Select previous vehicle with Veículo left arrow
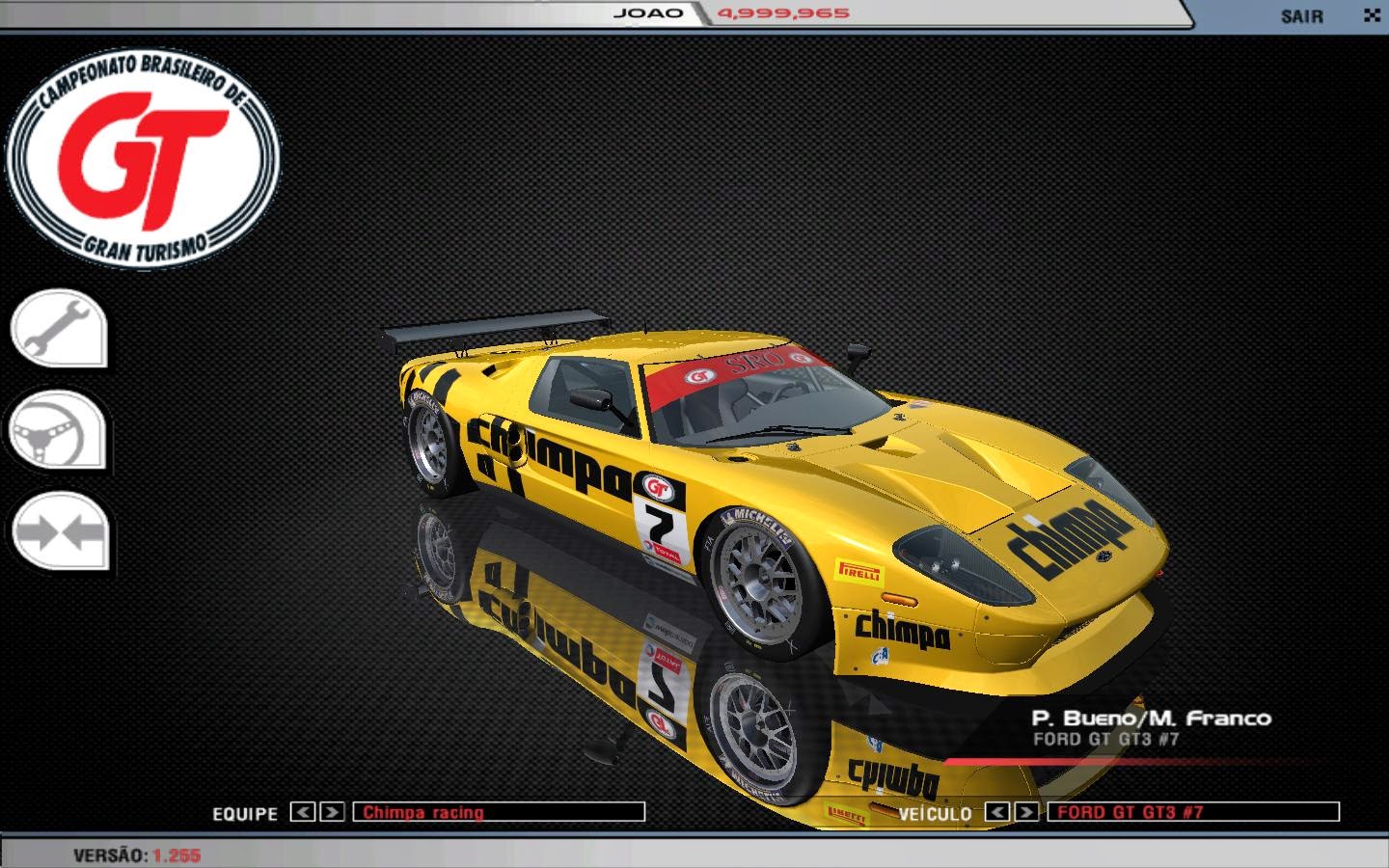Image resolution: width=1389 pixels, height=868 pixels. click(997, 812)
